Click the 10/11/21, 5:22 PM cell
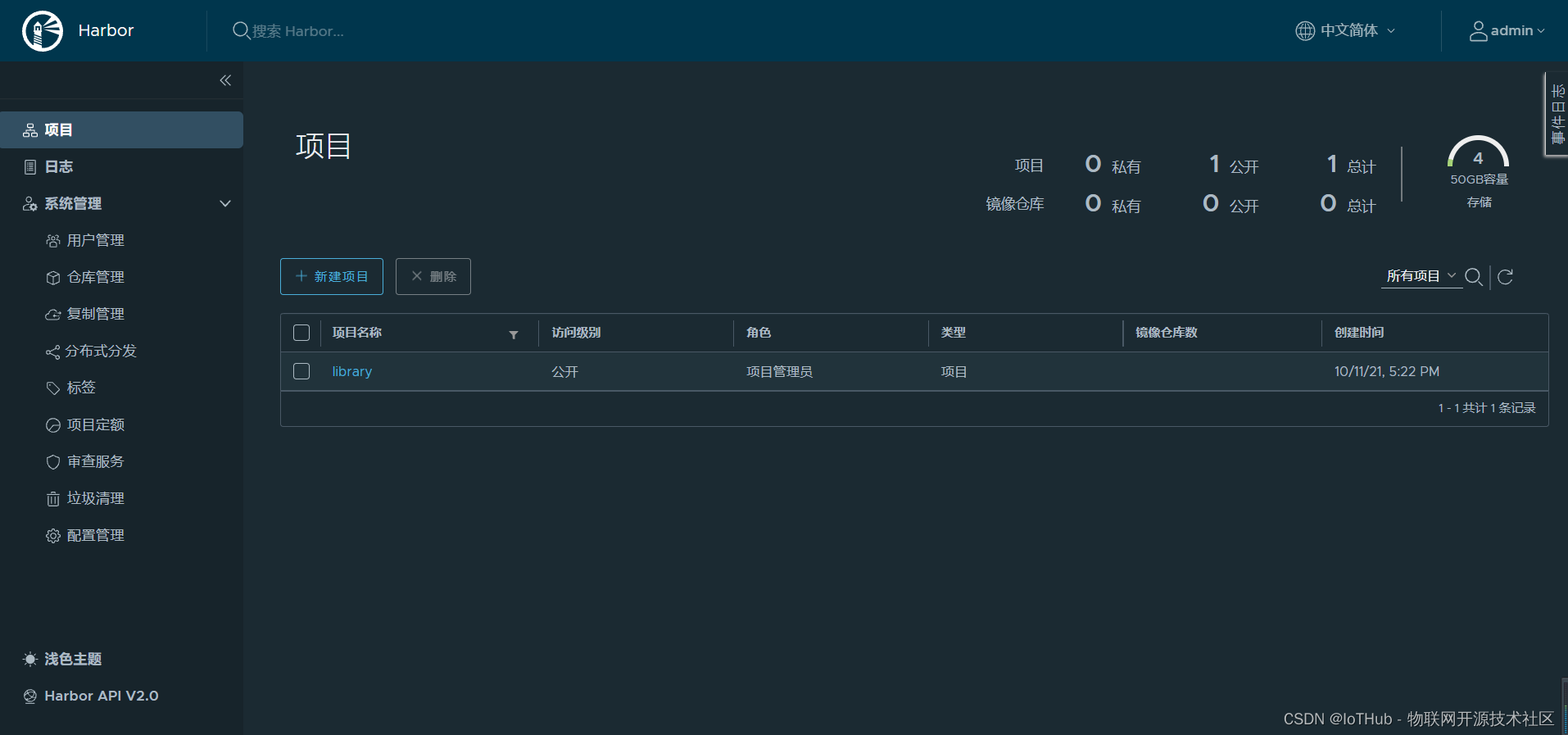1568x735 pixels. coord(1387,371)
